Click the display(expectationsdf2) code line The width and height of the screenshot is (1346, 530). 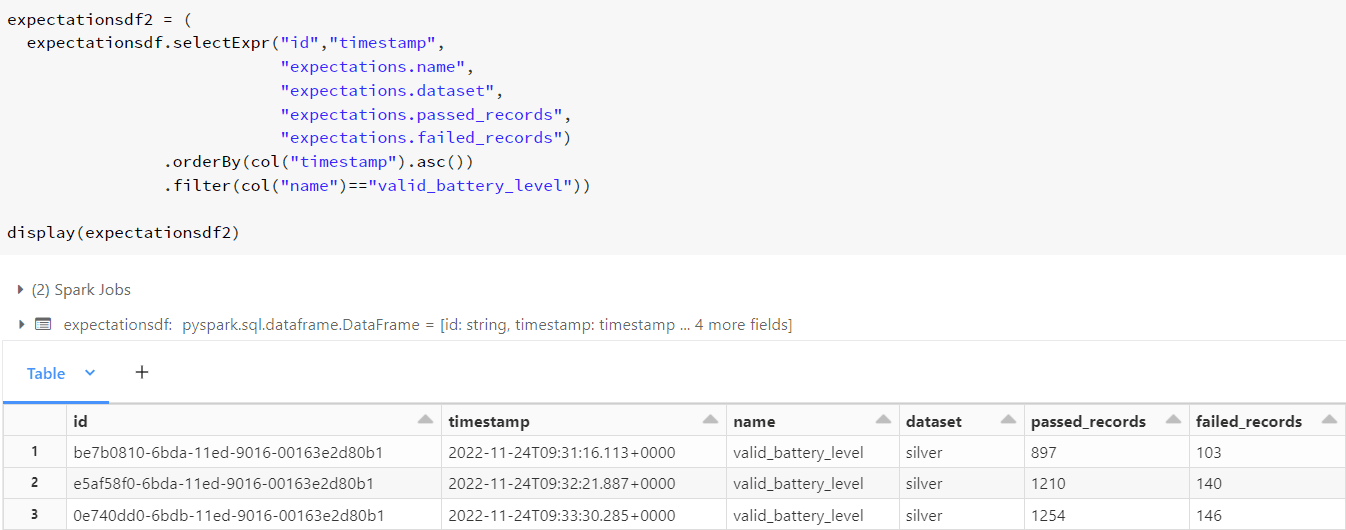pos(124,233)
